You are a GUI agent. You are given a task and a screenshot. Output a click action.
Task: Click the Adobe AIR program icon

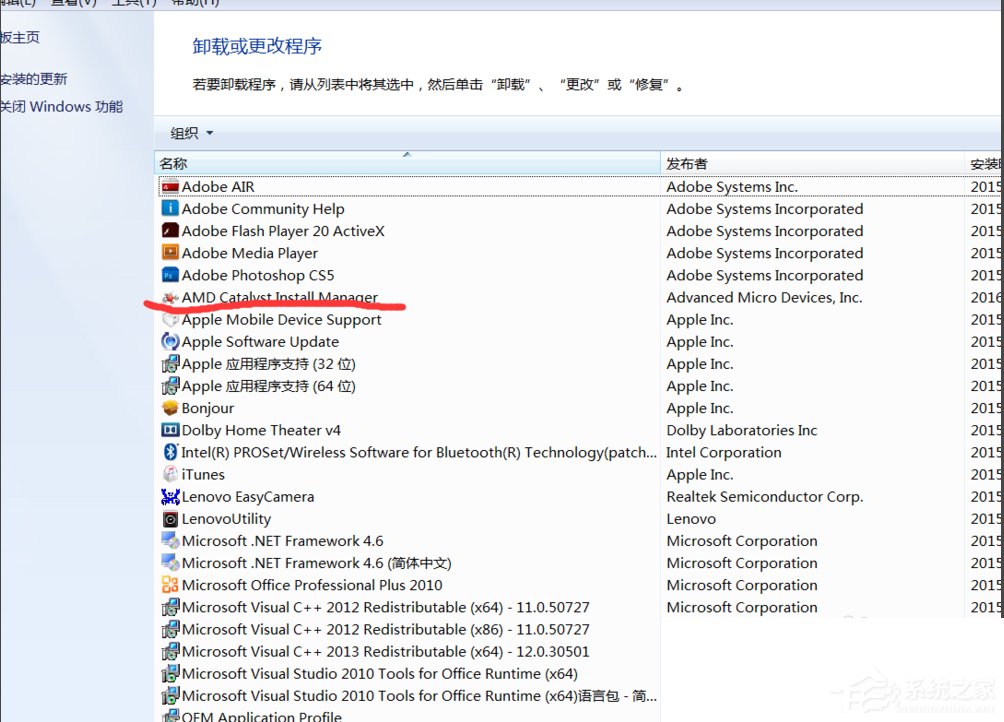click(x=171, y=187)
